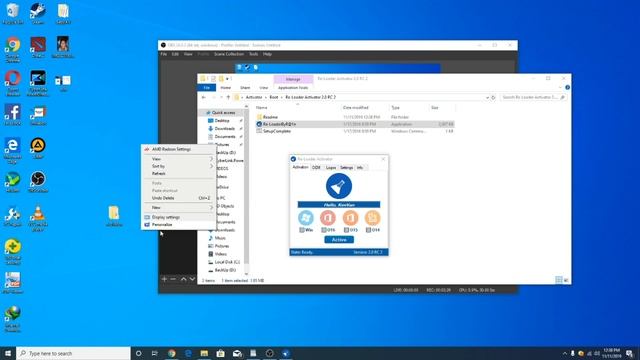Image resolution: width=640 pixels, height=360 pixels.
Task: Open the CyberLink PowerDirector desktop shortcut
Action: (38, 82)
